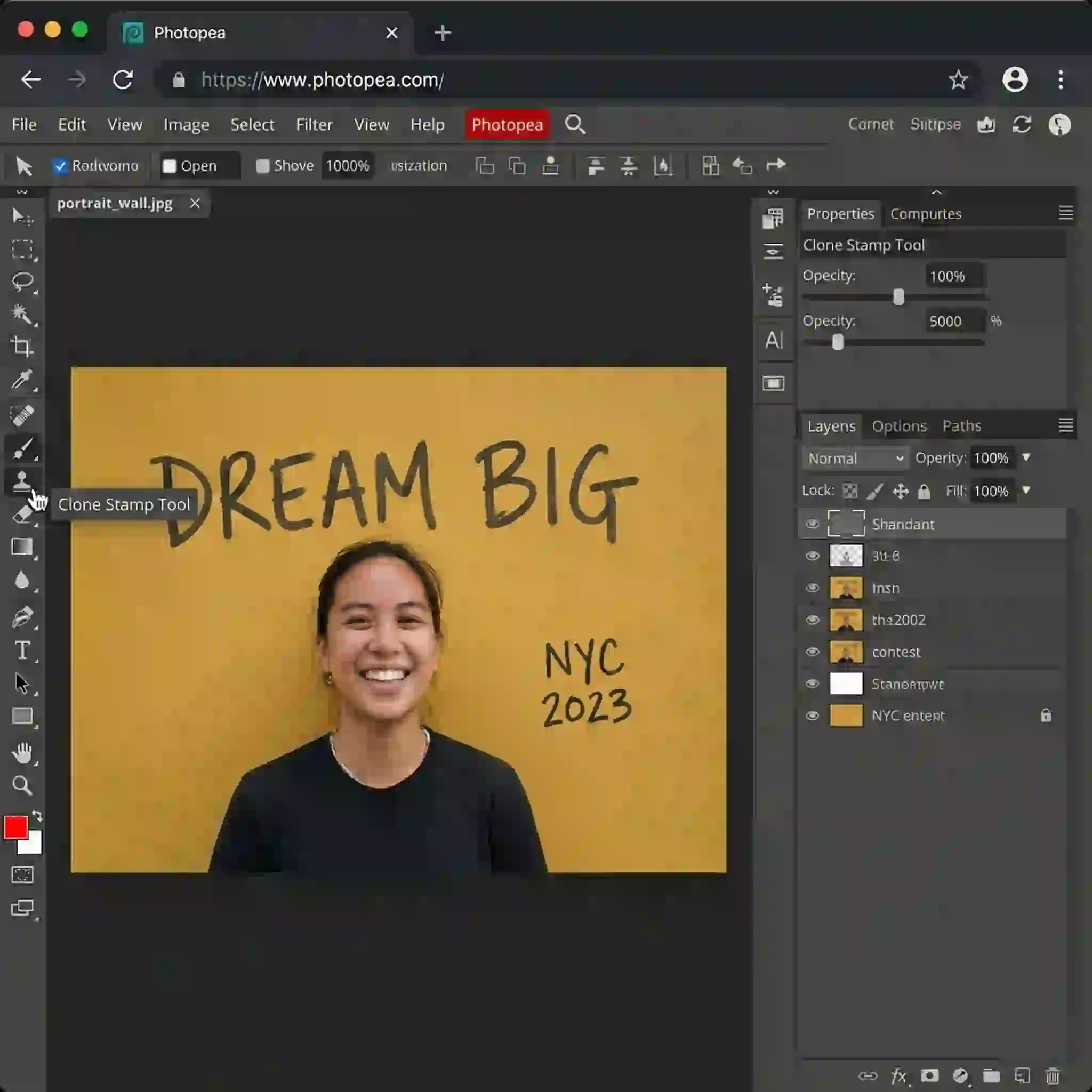Click the 1000% input field
The image size is (1092, 1092).
pos(347,166)
